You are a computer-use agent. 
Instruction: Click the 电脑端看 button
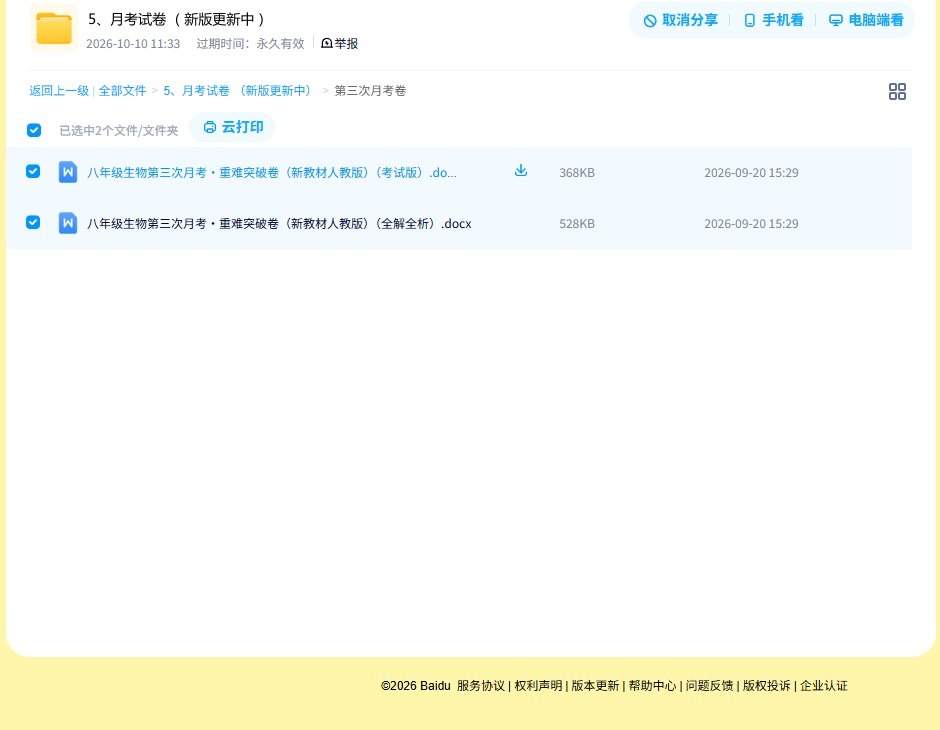tap(866, 20)
